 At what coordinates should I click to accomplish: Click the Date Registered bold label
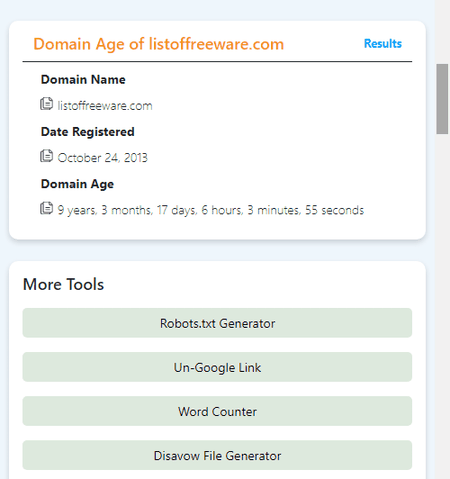(88, 132)
